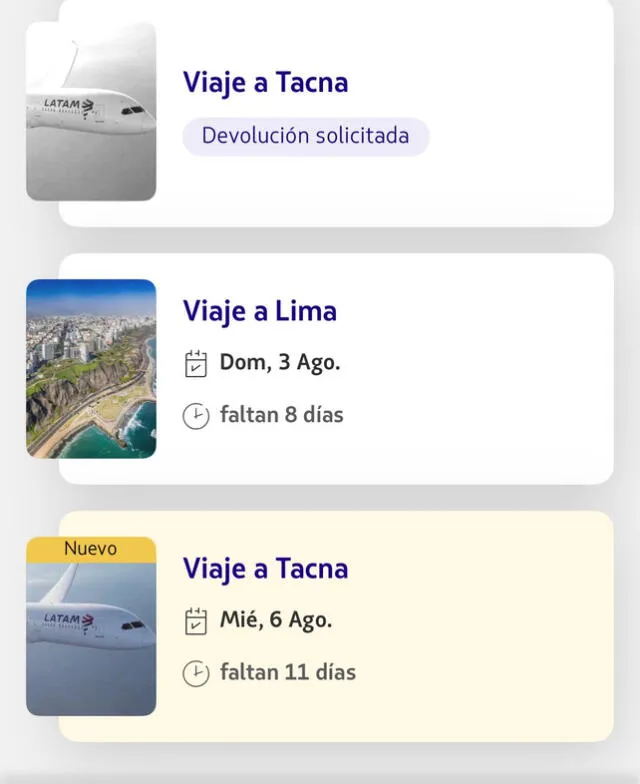Open the Lima coastline photo thumbnail
640x784 pixels.
[91, 369]
